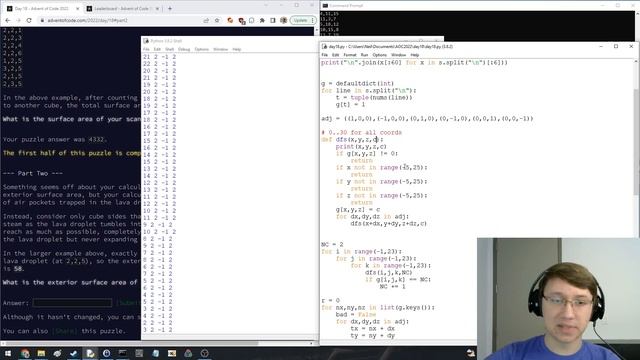Close the Leaderboard tab

157,9
